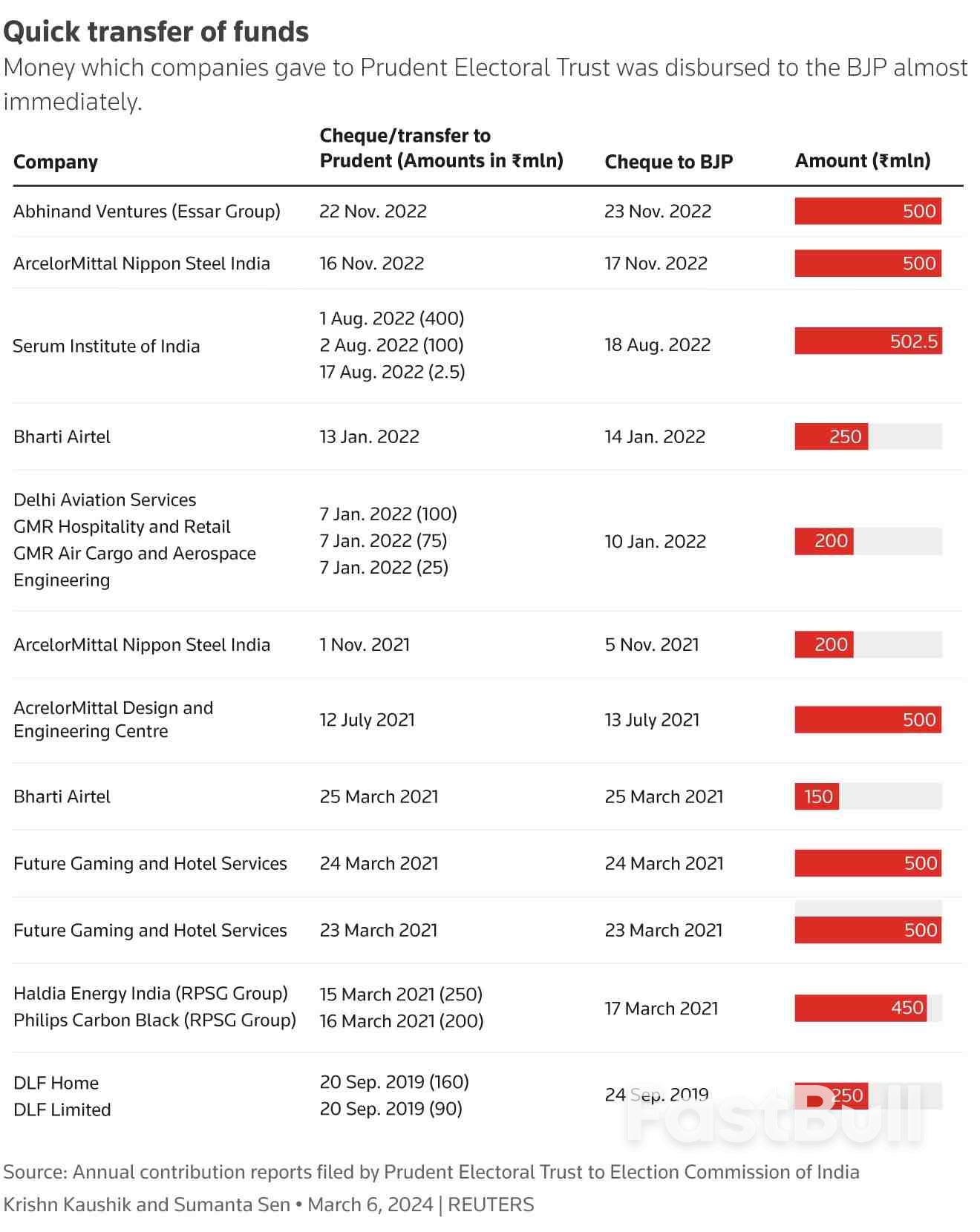Click the "Amount (₹mln)" column header

click(862, 161)
